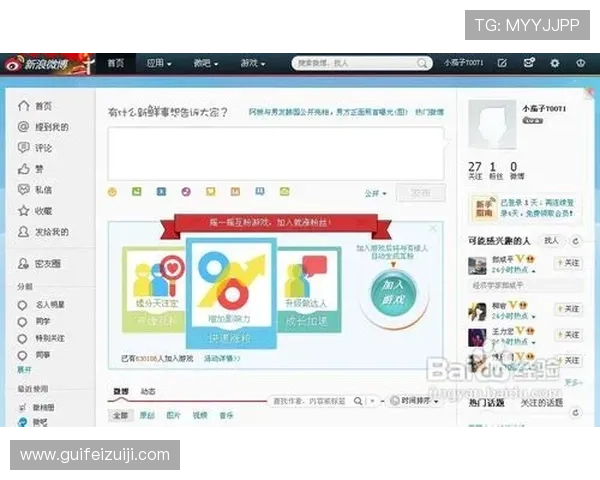Viewport: 600px width, 480px height.
Task: Click the 加入游戏 round button
Action: click(x=393, y=292)
